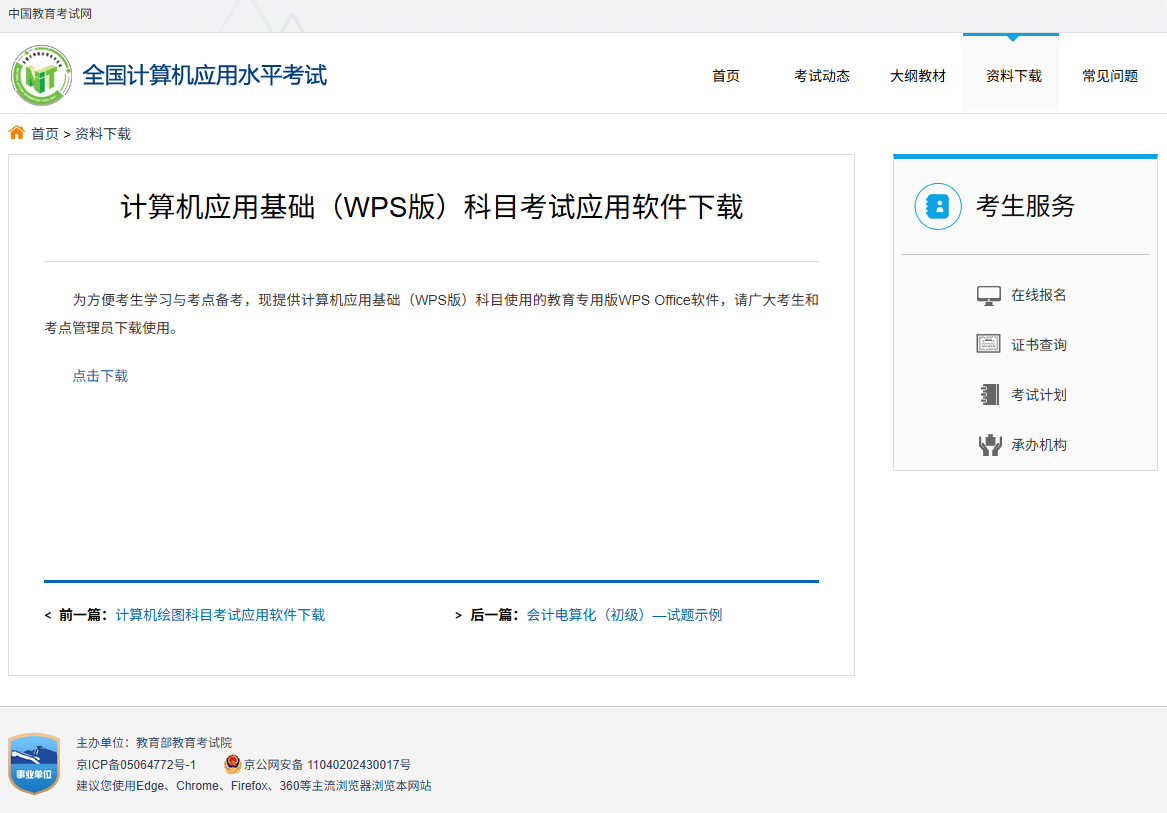Open previous article 计算机绘图科目考试应用软件下载
The width and height of the screenshot is (1167, 813).
(220, 615)
